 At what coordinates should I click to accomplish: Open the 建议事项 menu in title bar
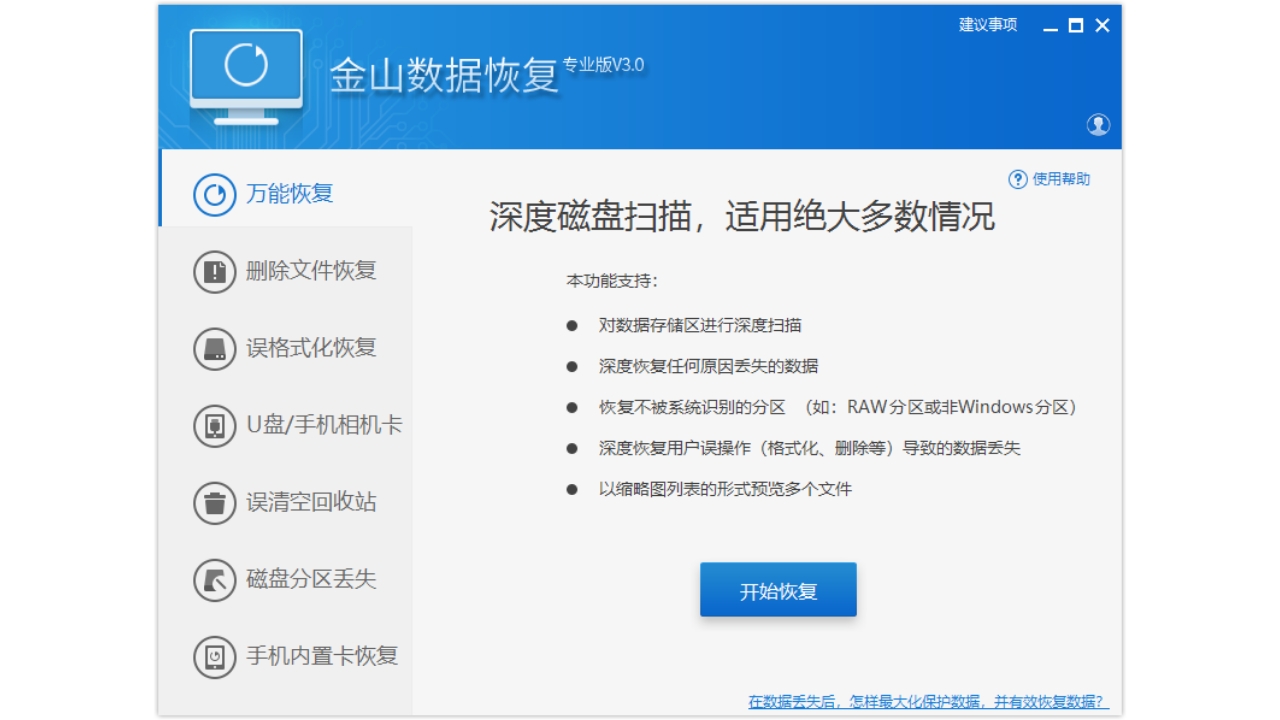tap(988, 25)
